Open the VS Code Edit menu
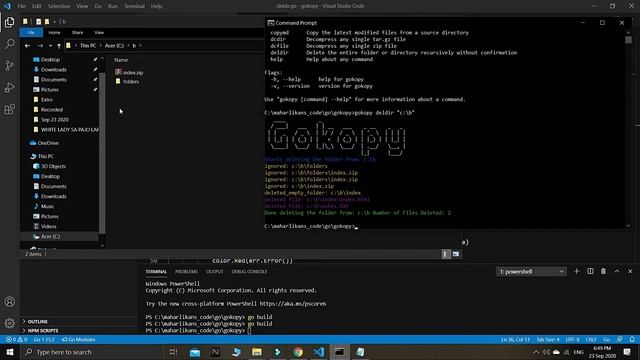This screenshot has width=640, height=360. [37, 6]
